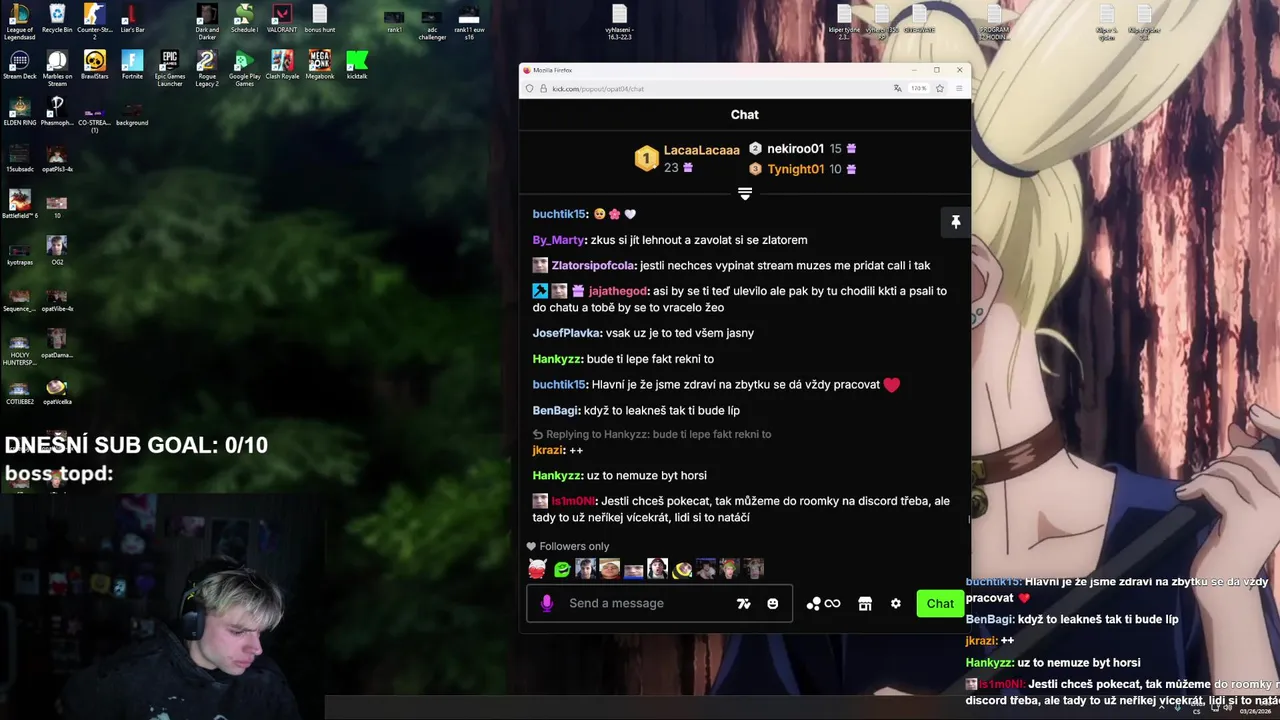This screenshot has height=720, width=1280.
Task: Open the Google Play Games shortcut
Action: 244,68
